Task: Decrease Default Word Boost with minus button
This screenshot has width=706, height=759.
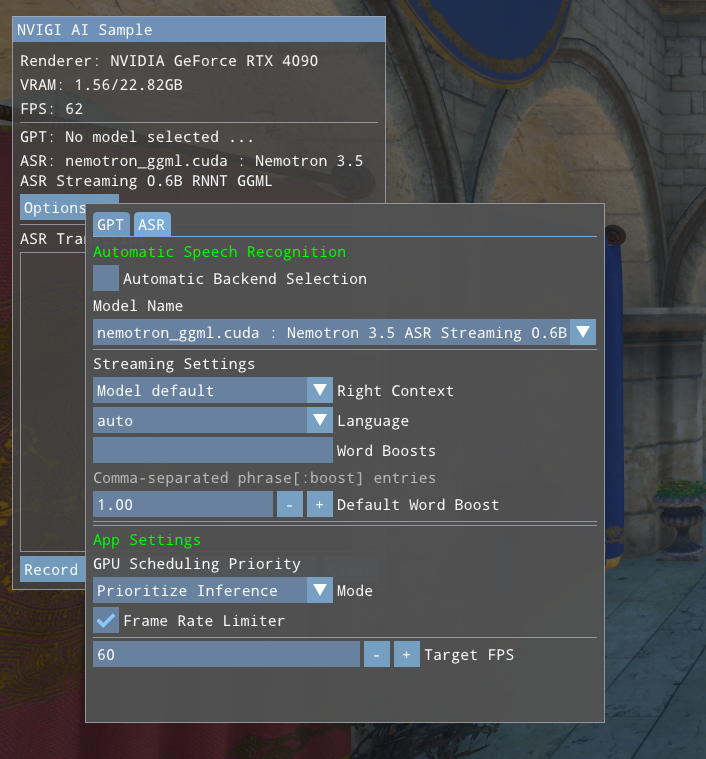Action: point(290,504)
